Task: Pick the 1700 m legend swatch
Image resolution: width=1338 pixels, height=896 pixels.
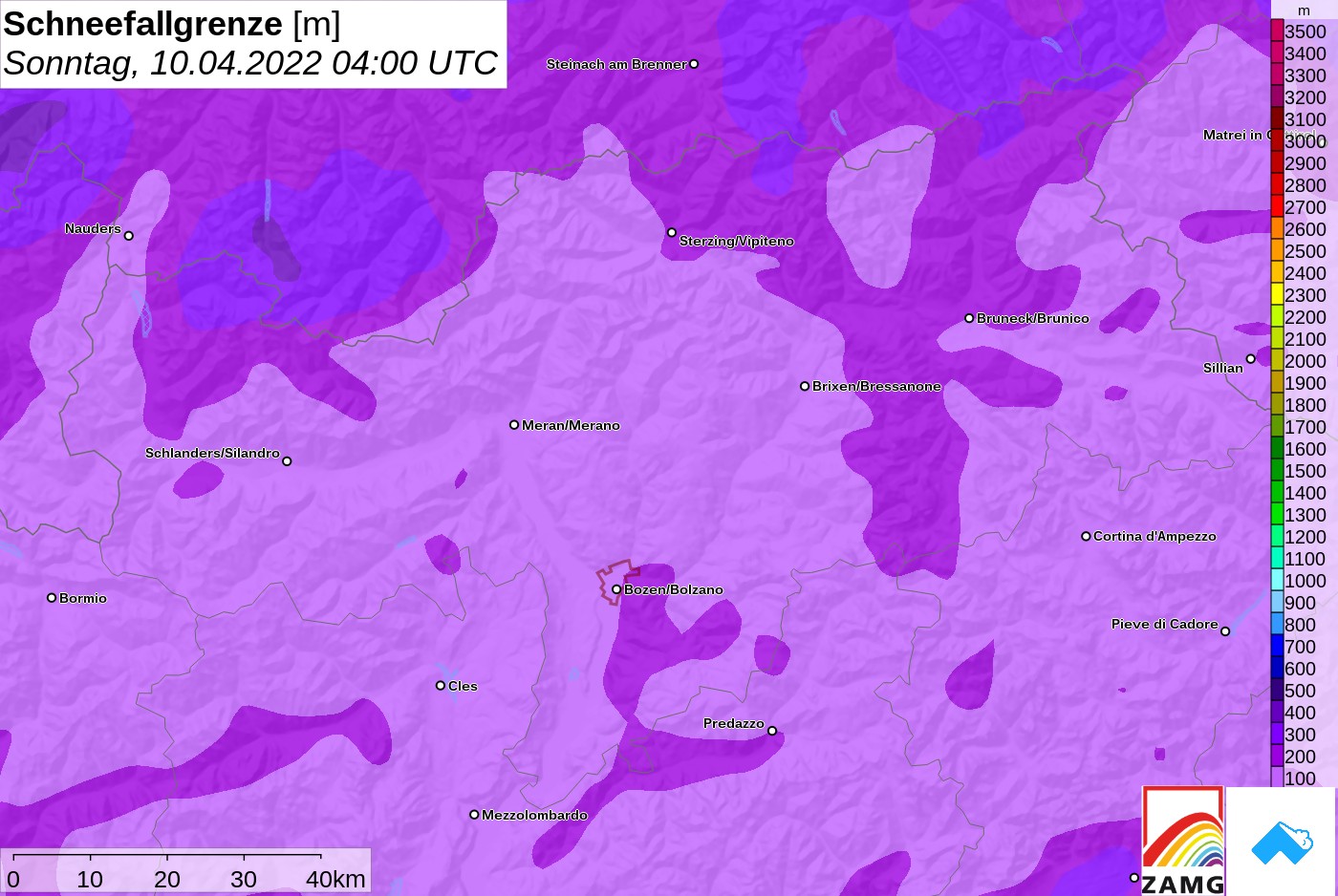Action: [1277, 426]
